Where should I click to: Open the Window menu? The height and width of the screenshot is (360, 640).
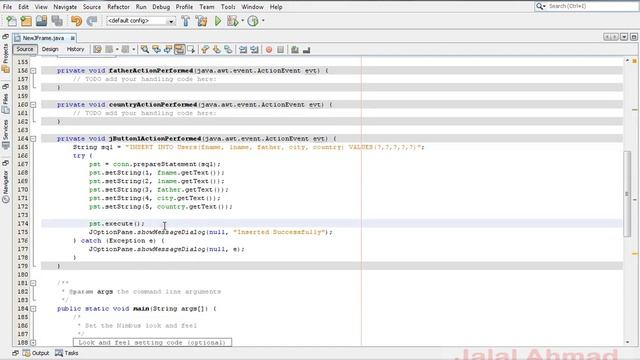252,7
